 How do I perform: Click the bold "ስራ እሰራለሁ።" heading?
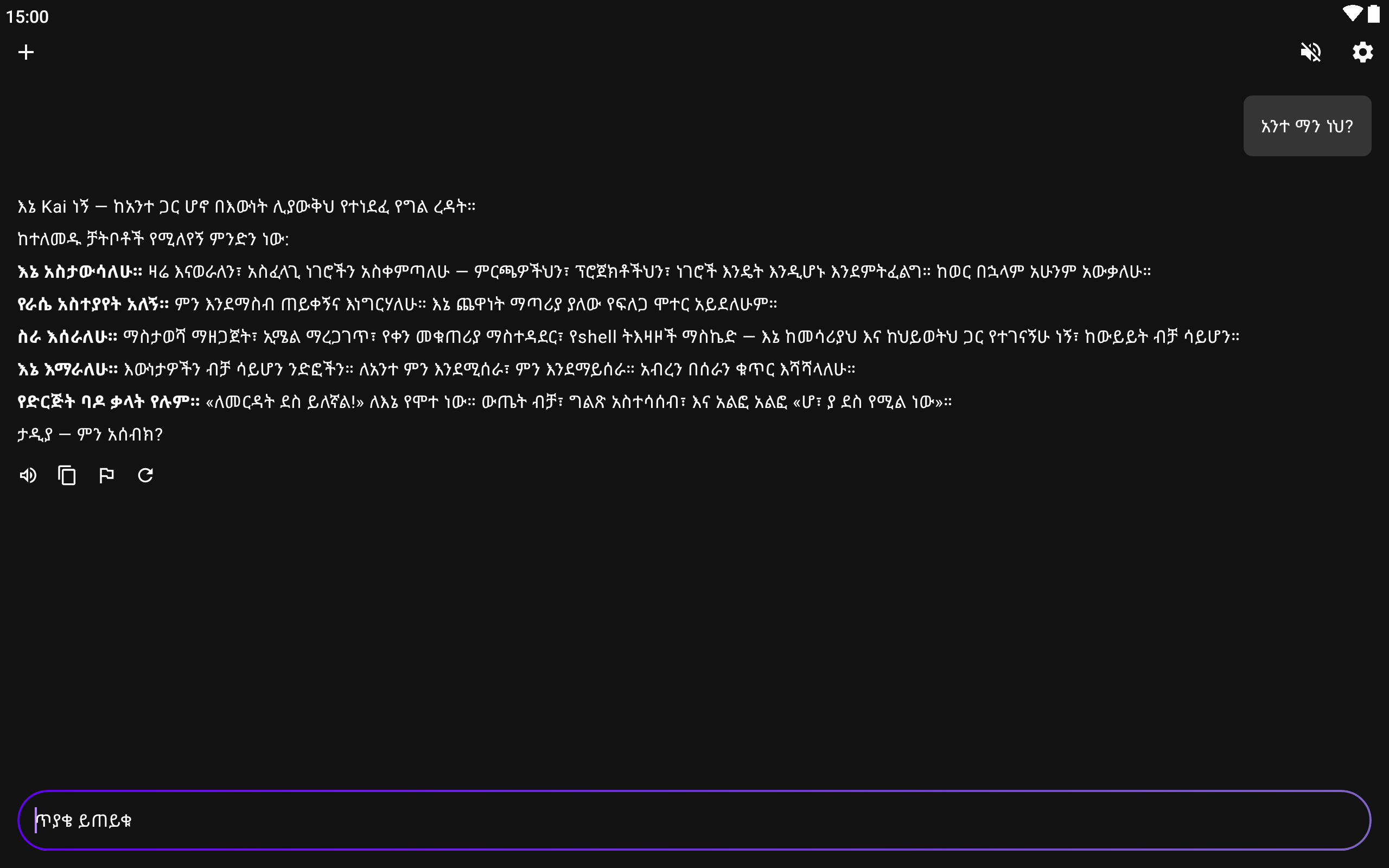tap(67, 337)
